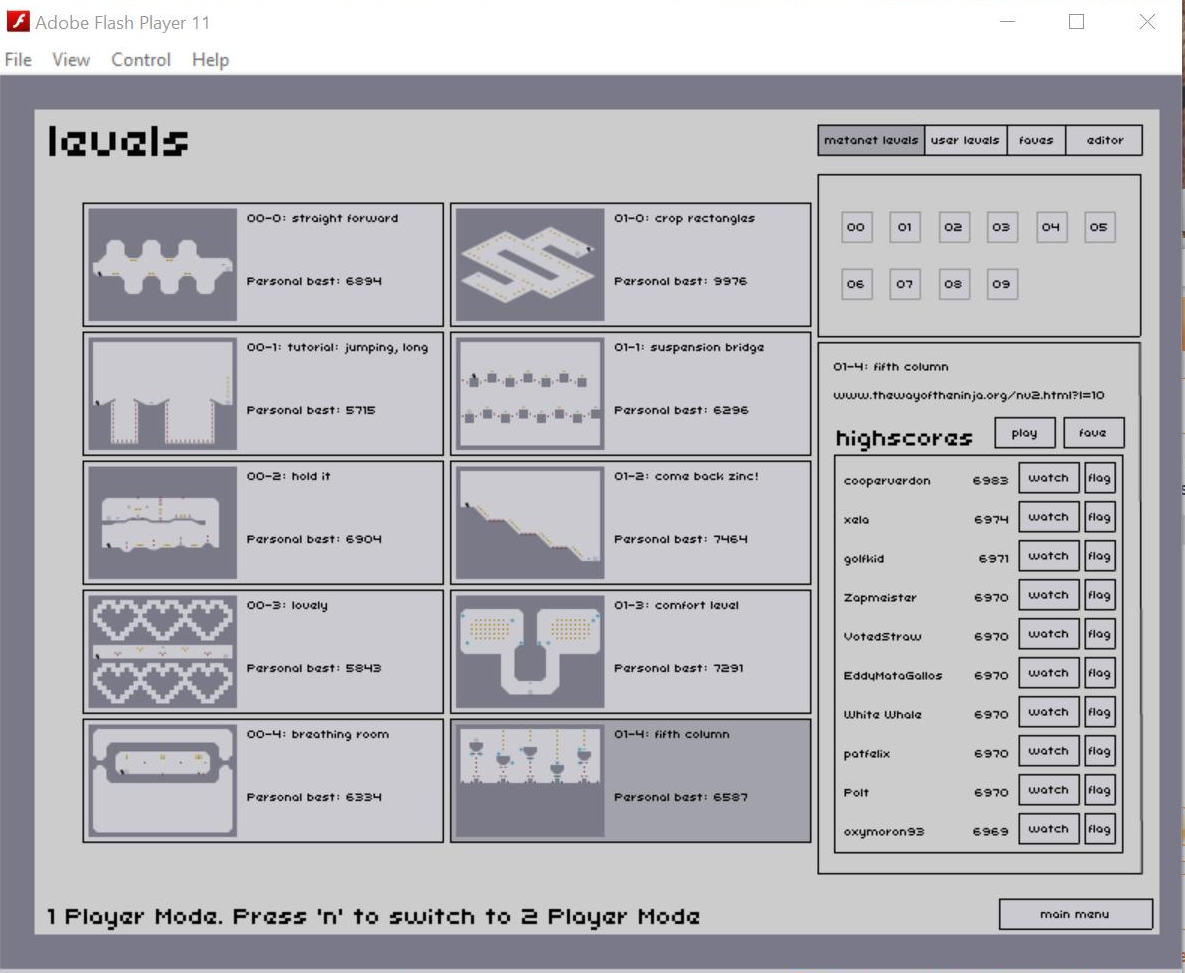This screenshot has width=1185, height=973.
Task: Add level to favorites with fave button
Action: [x=1093, y=434]
